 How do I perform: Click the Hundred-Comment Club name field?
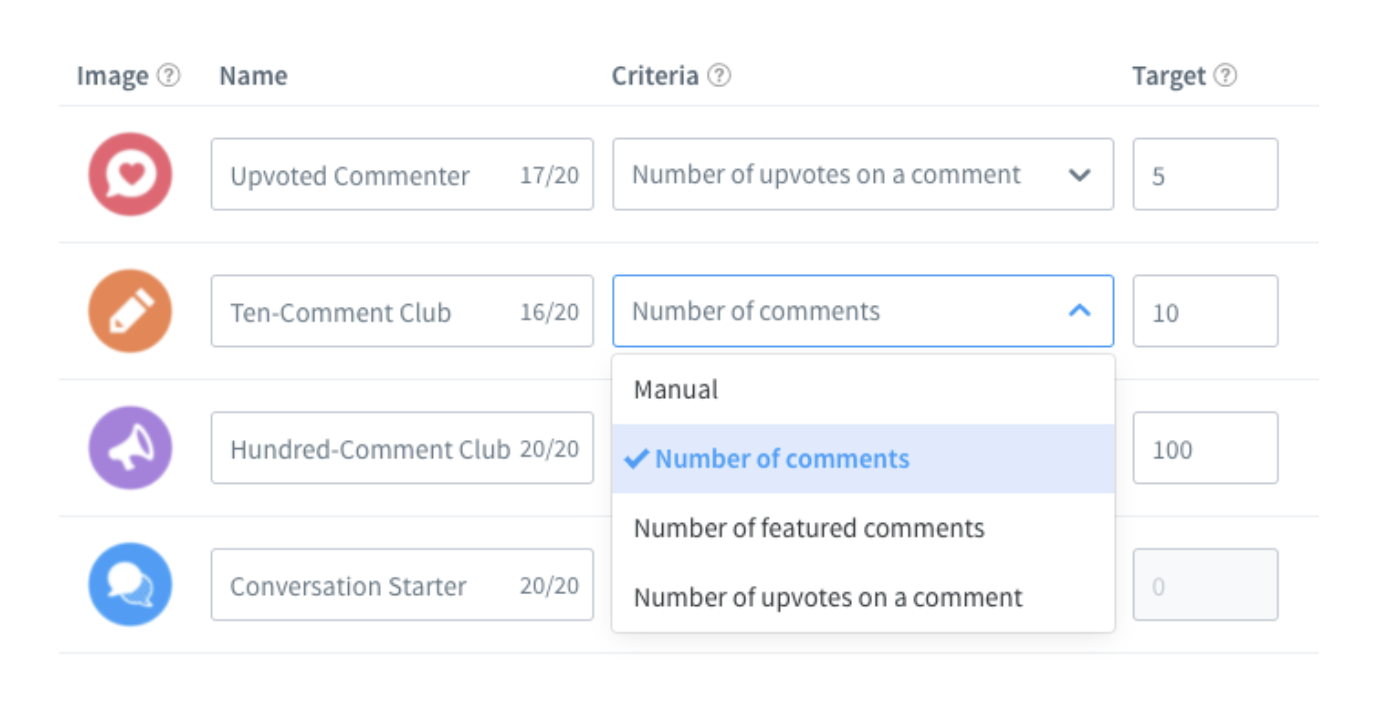370,448
